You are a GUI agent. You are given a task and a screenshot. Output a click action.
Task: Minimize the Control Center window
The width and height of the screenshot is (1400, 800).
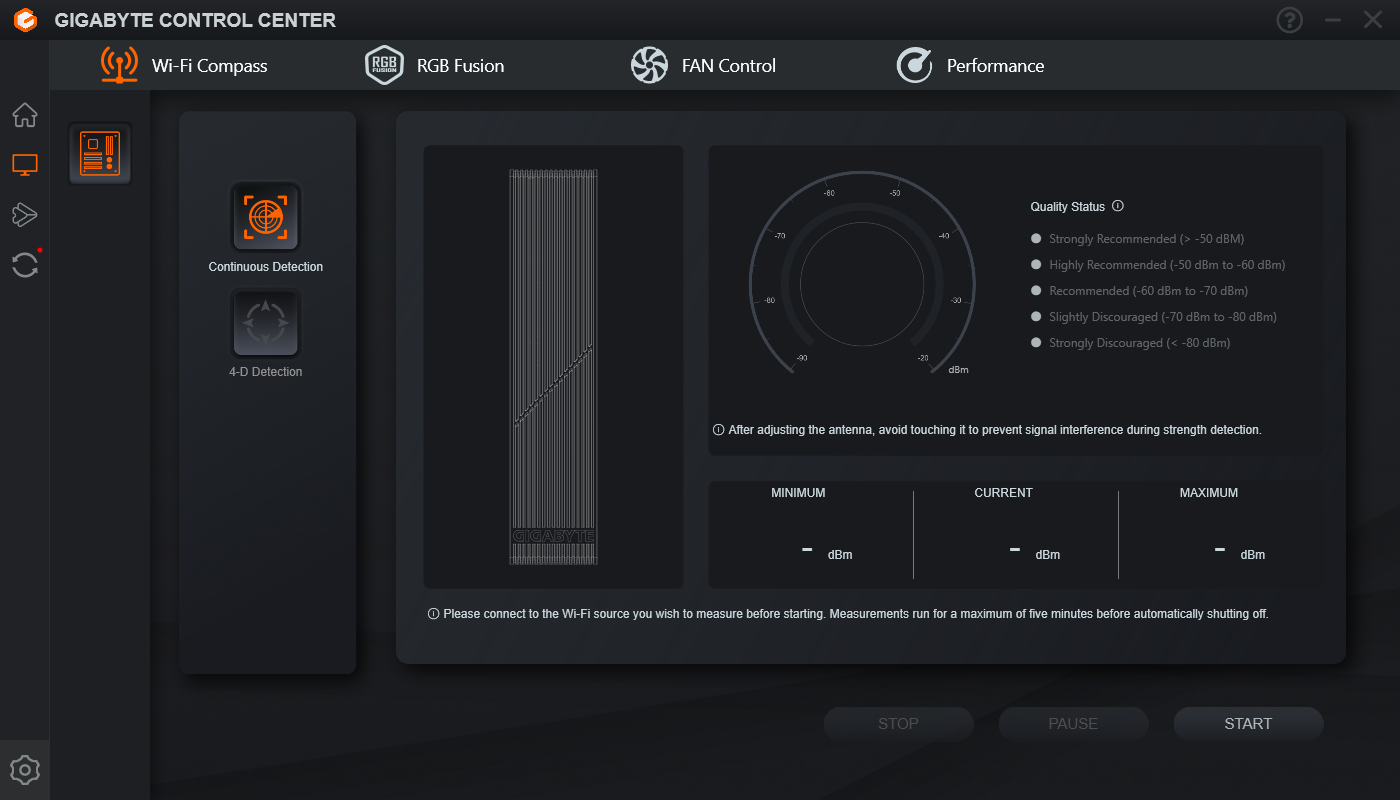[x=1332, y=20]
